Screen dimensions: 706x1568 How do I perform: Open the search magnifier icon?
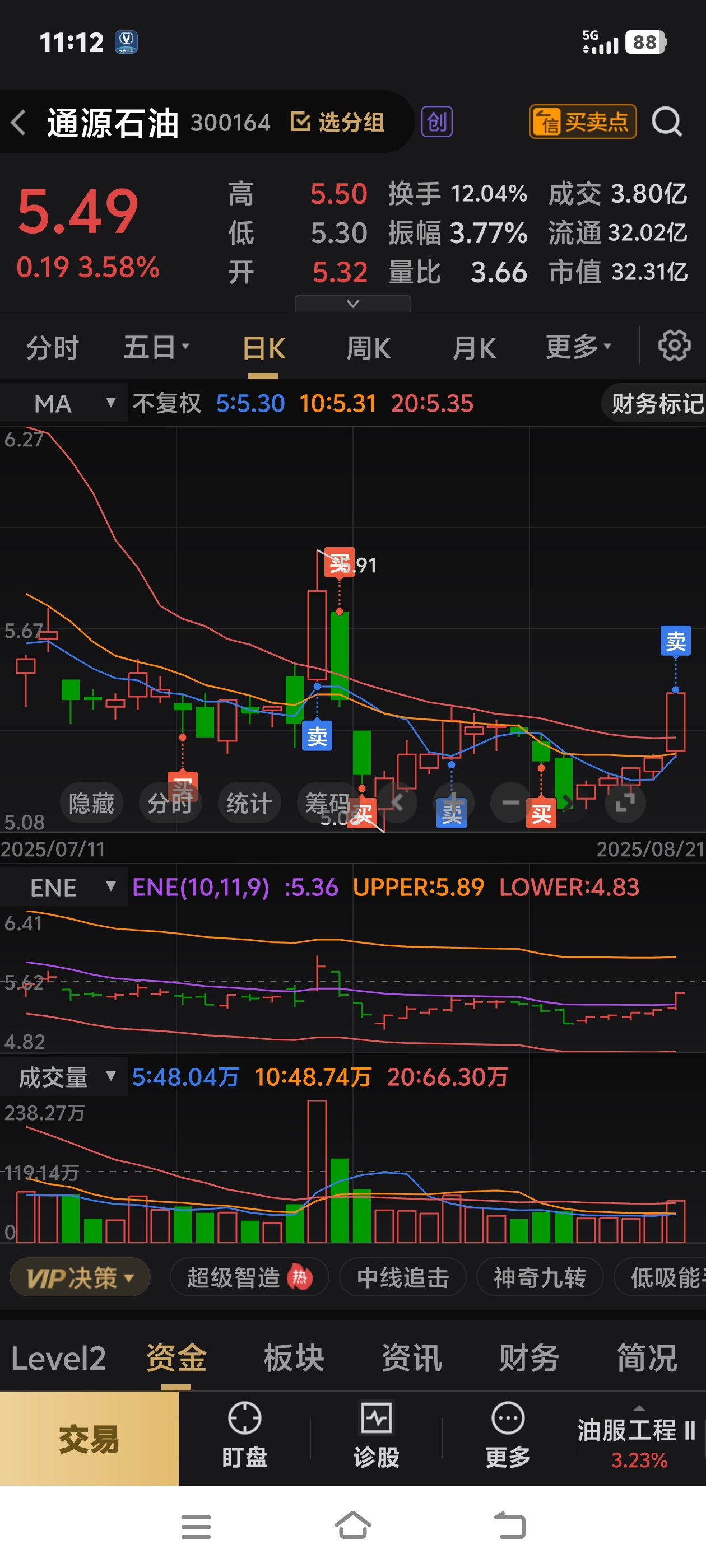667,122
